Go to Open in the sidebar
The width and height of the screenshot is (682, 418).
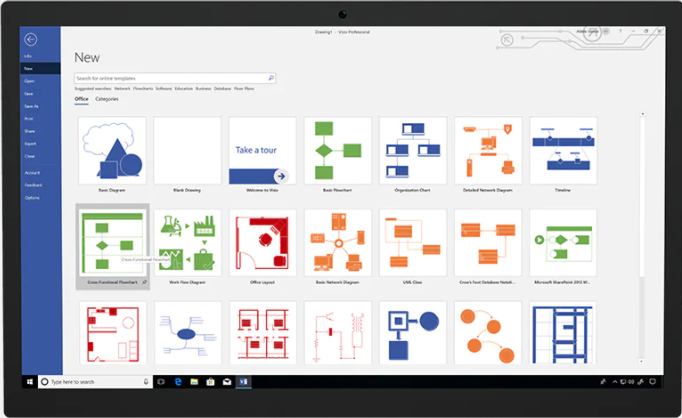(29, 81)
